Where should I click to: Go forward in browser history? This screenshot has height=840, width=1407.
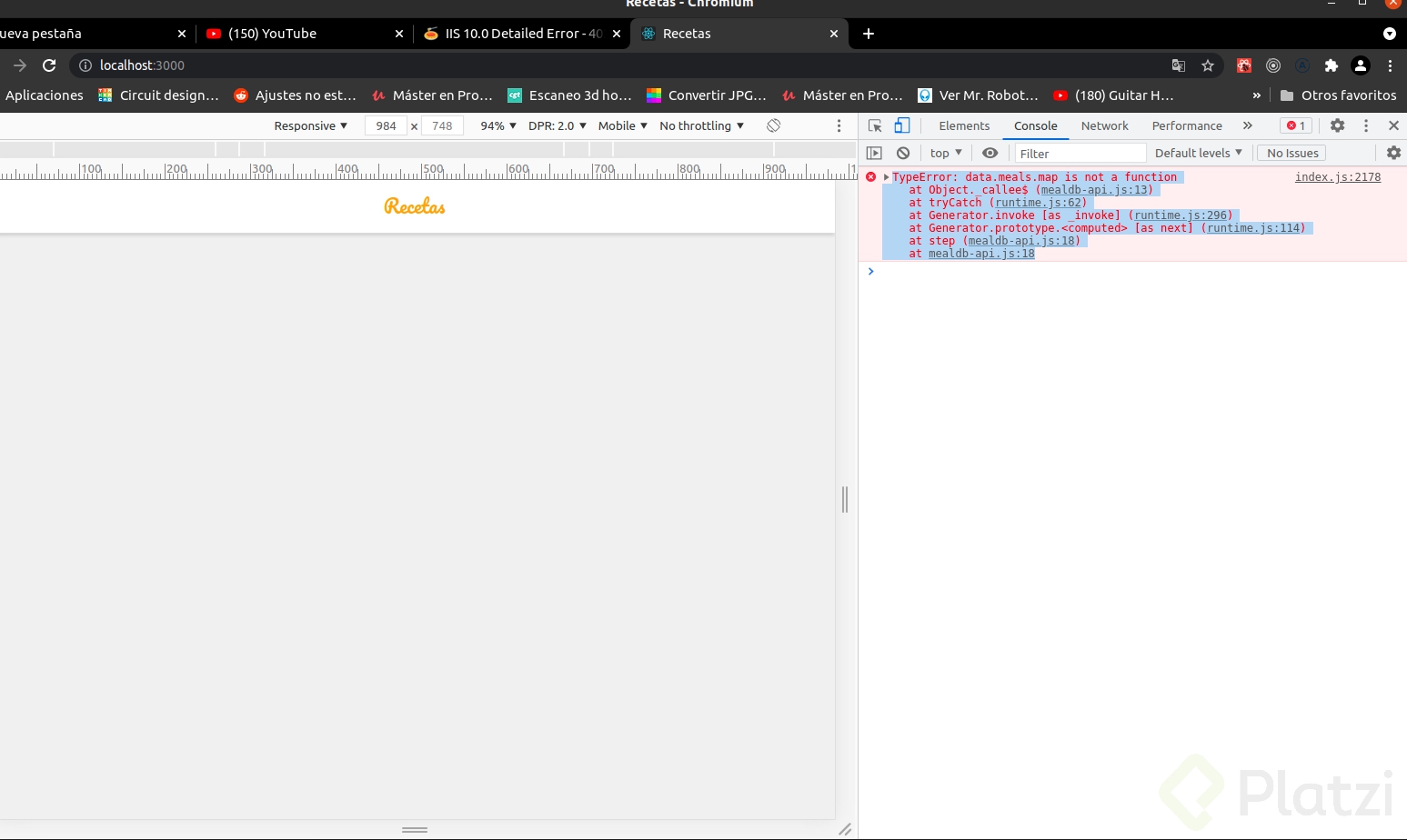20,65
